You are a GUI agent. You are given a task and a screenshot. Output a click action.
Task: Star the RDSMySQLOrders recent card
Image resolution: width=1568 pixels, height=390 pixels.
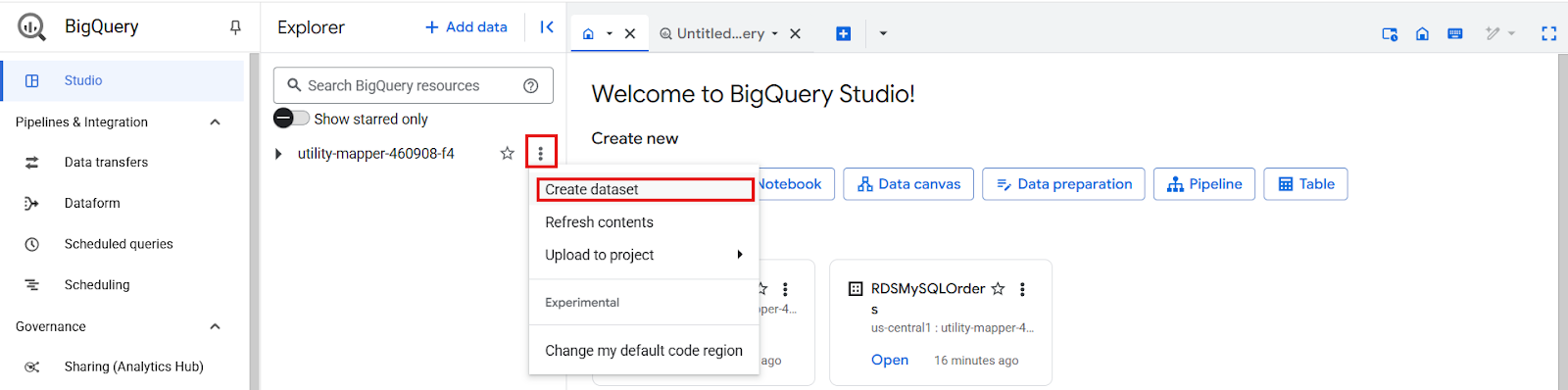[x=998, y=288]
